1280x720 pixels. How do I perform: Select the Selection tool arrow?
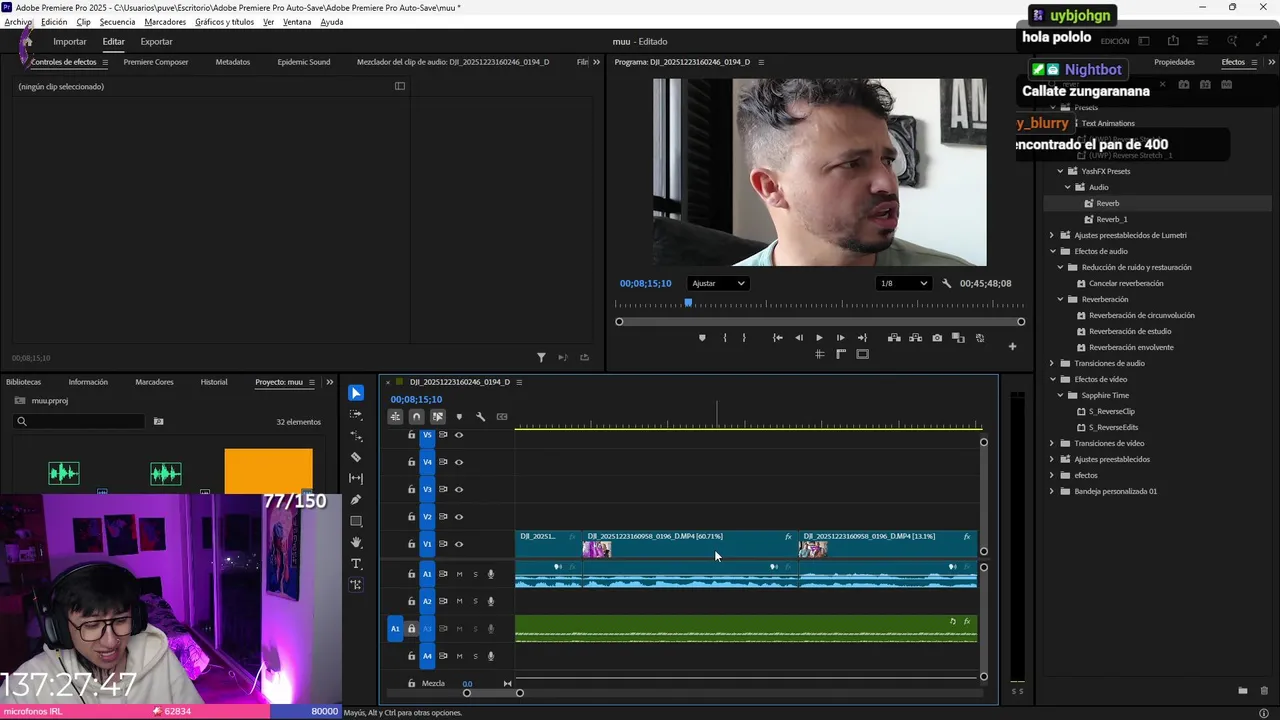[356, 393]
